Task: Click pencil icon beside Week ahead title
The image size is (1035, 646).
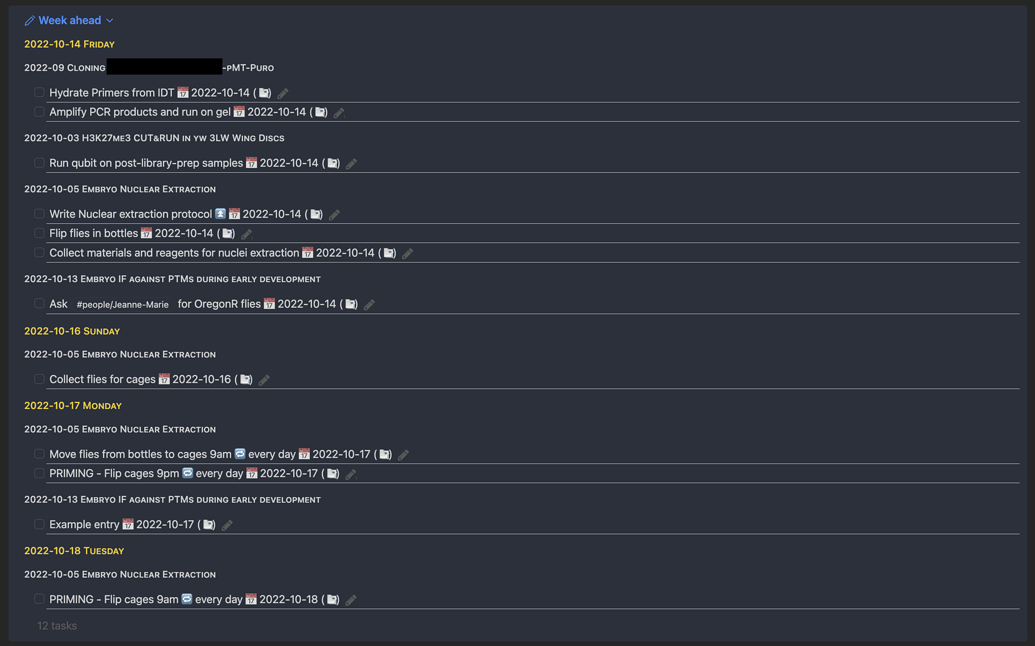Action: 29,21
